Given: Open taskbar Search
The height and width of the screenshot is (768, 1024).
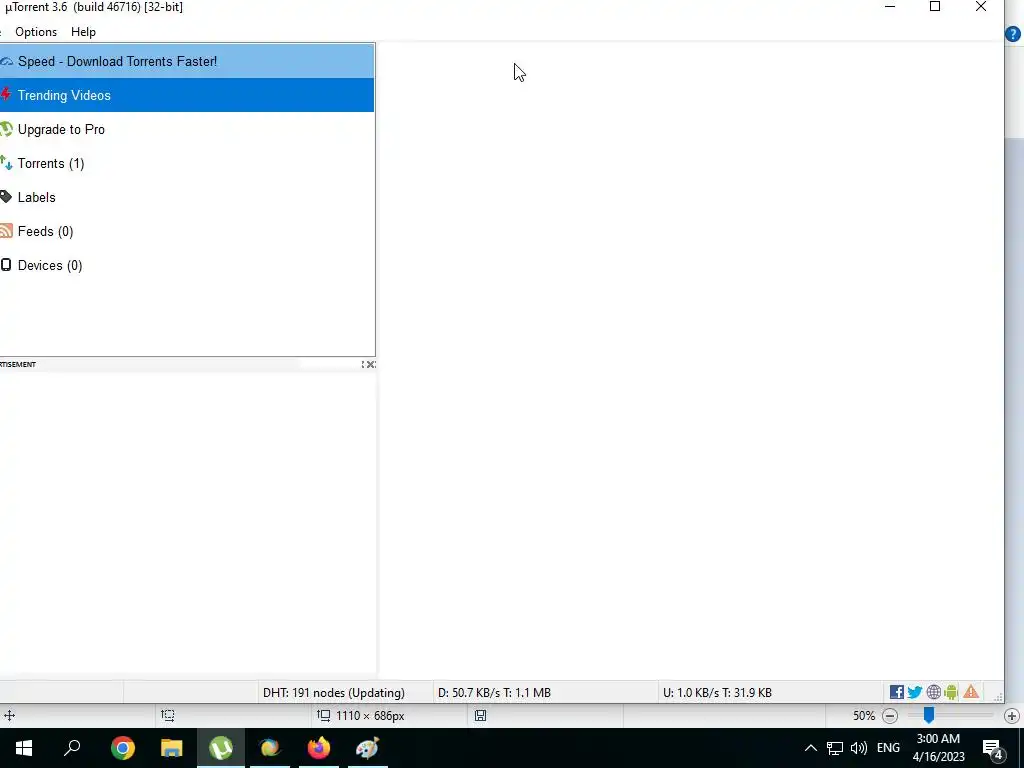Looking at the screenshot, I should pyautogui.click(x=72, y=748).
